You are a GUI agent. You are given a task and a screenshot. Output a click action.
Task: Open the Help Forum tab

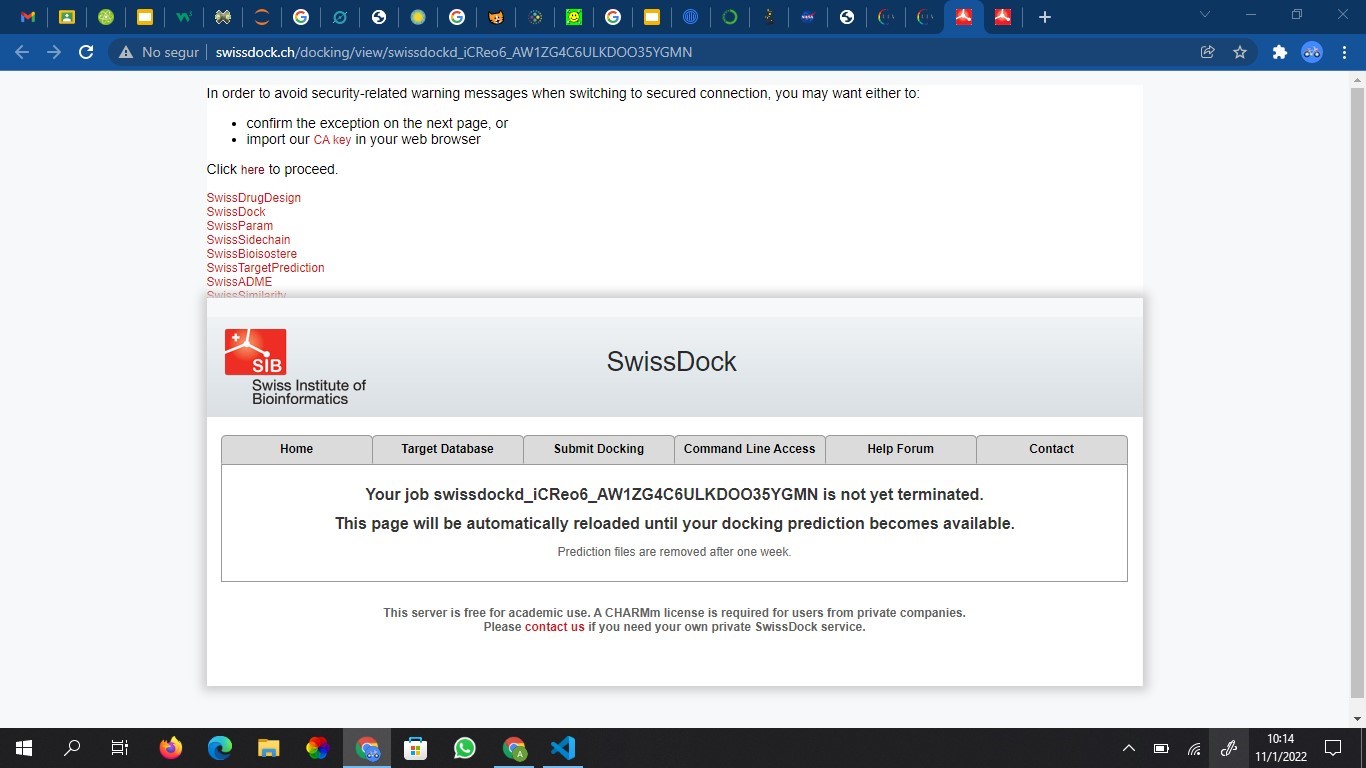click(900, 449)
